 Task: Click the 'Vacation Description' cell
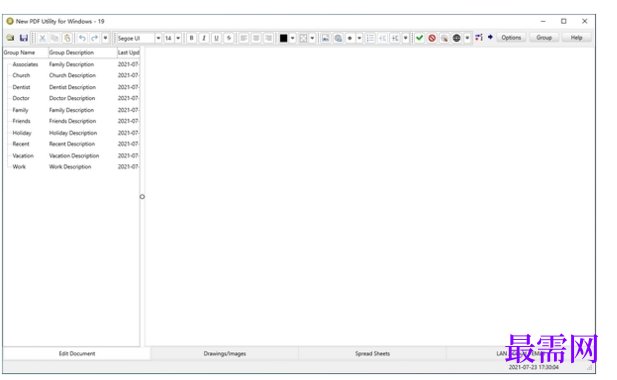coord(74,155)
